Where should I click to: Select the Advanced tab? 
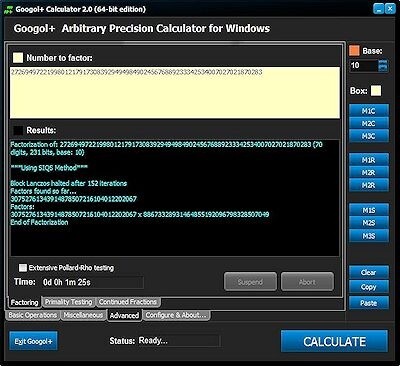(x=124, y=315)
